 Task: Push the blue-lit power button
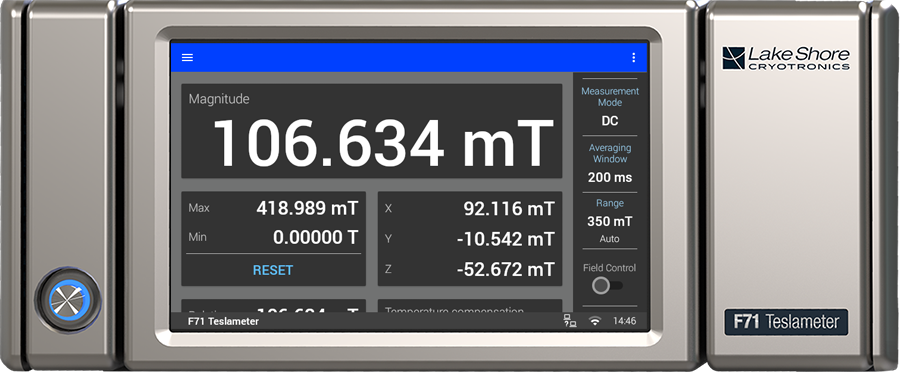pyautogui.click(x=68, y=300)
